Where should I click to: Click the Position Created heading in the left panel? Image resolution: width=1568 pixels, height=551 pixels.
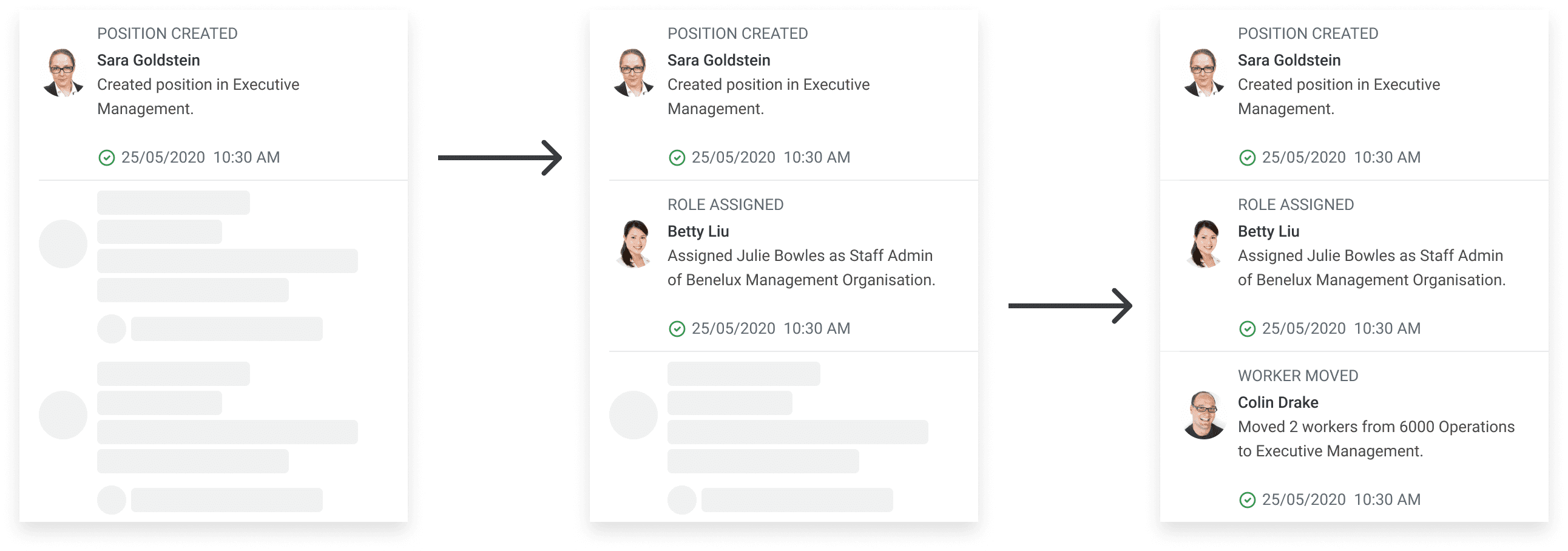coord(167,33)
